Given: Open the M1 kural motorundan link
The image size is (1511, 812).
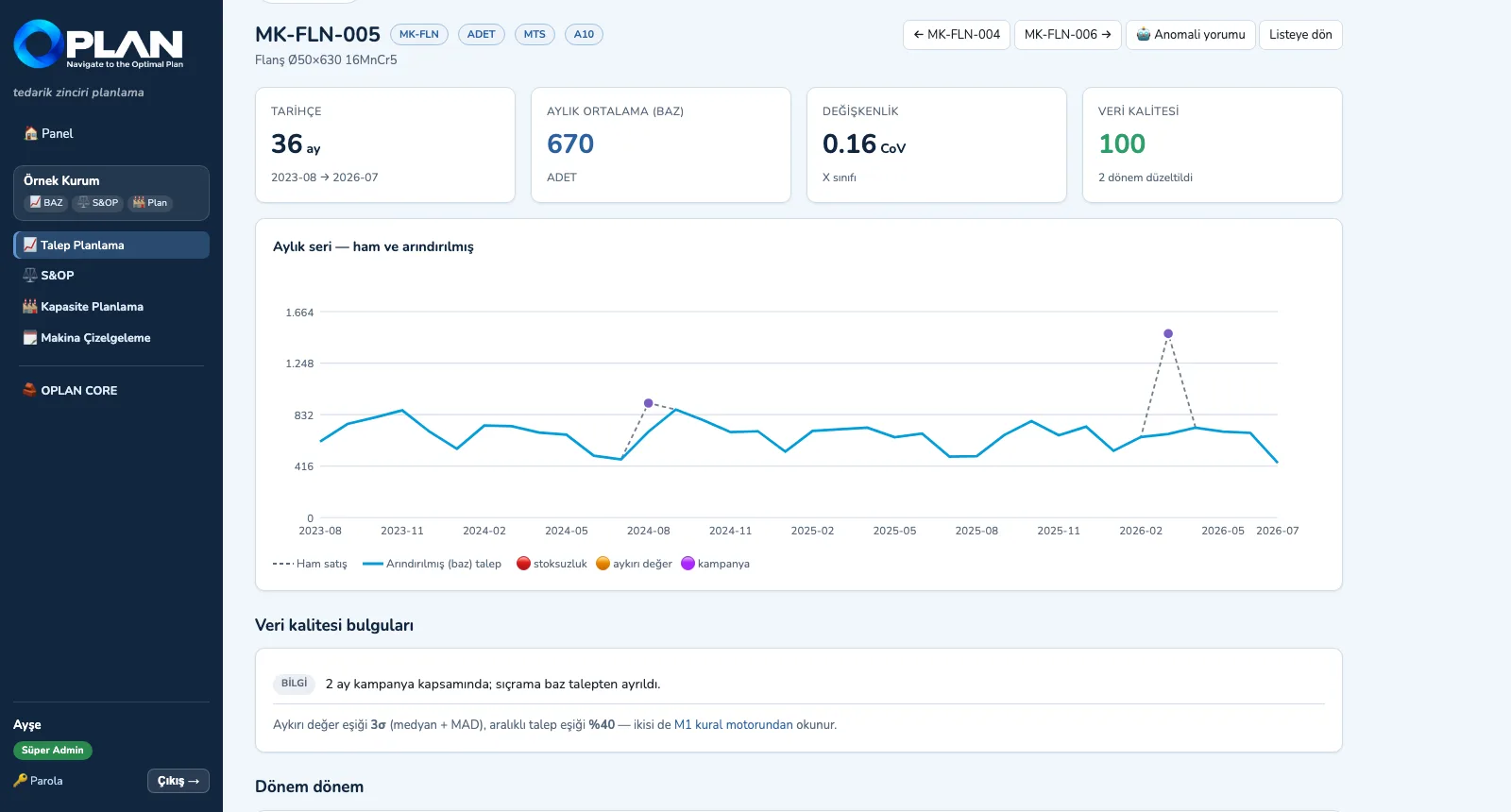Looking at the screenshot, I should 734,725.
